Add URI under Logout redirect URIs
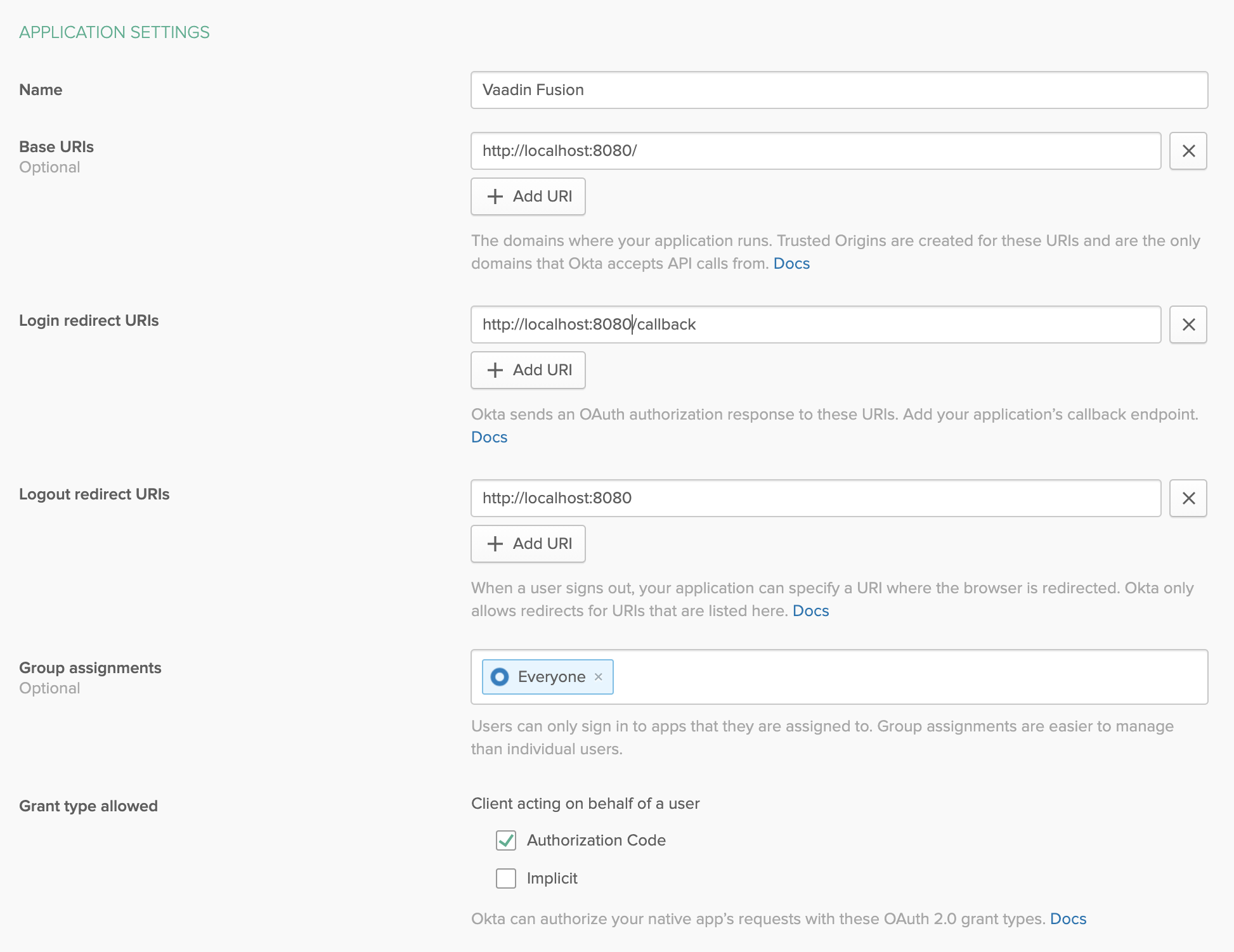Viewport: 1234px width, 952px height. pos(528,544)
